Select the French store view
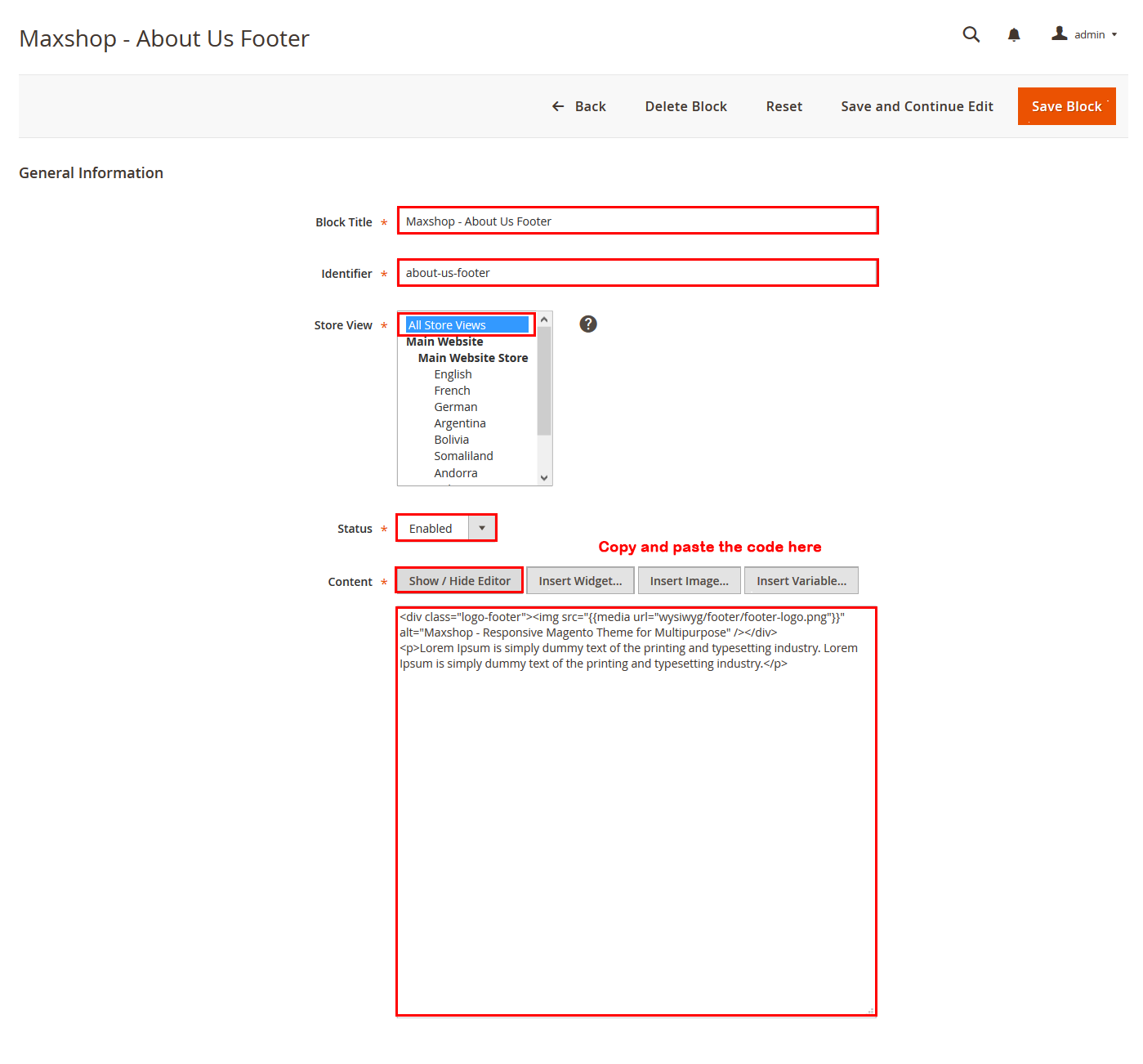The image size is (1143, 1064). click(452, 391)
